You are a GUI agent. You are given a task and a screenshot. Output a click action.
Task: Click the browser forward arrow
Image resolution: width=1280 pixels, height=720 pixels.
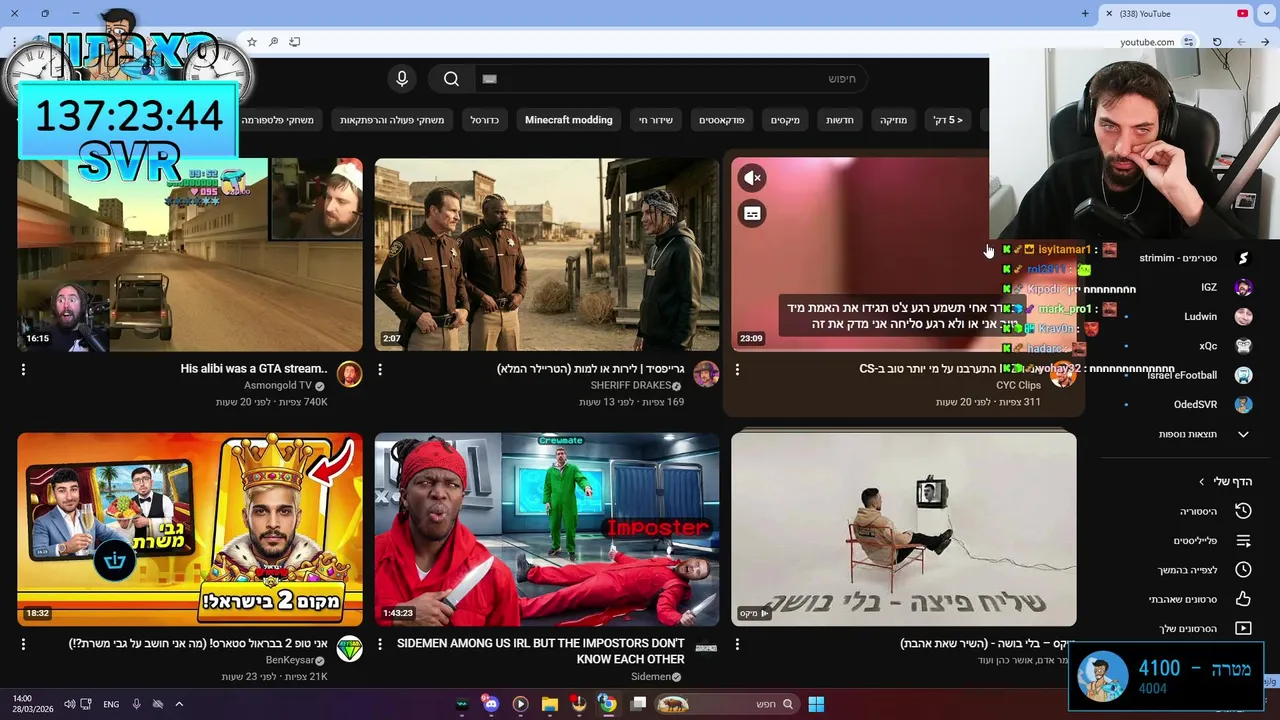[1241, 42]
